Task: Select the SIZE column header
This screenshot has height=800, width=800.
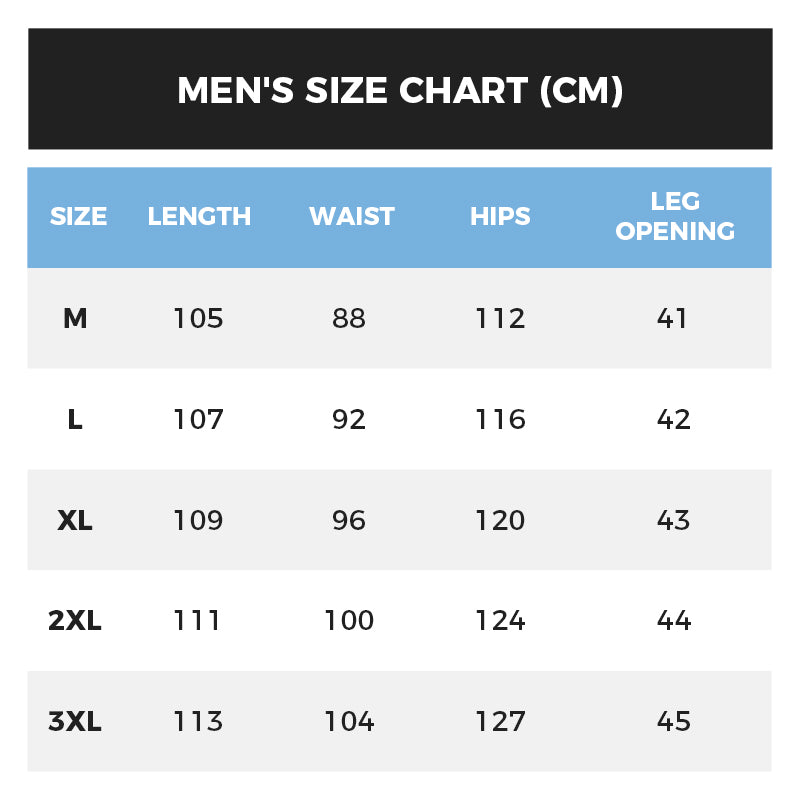Action: (78, 216)
